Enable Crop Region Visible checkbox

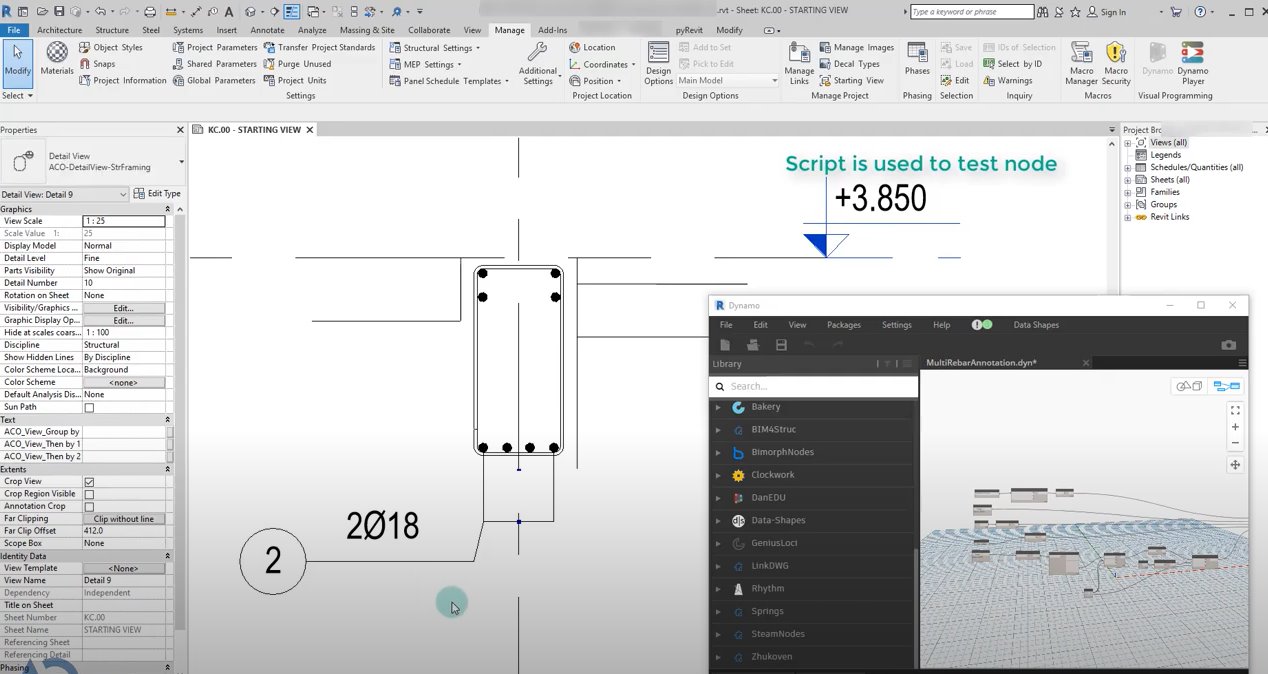89,494
